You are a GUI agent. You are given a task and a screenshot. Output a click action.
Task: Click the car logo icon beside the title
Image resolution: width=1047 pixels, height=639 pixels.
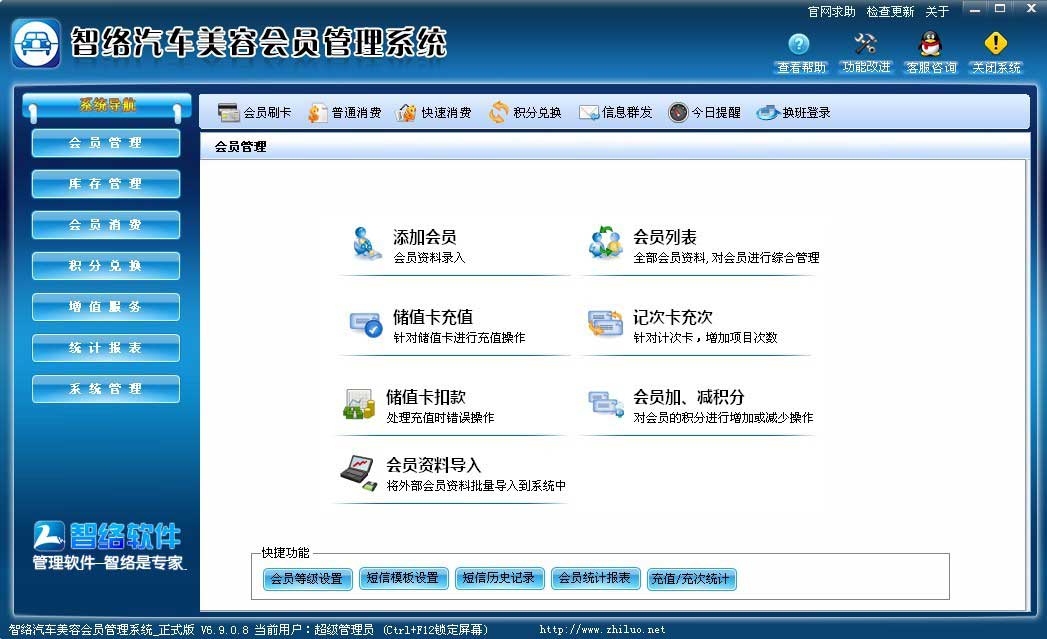point(36,44)
